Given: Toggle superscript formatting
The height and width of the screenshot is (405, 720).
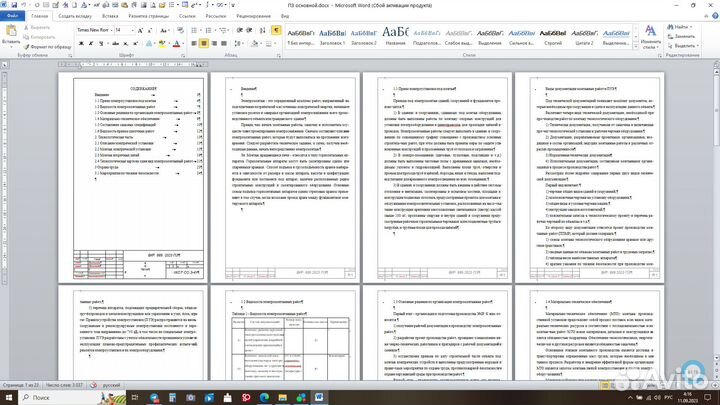Looking at the screenshot, I should [135, 44].
